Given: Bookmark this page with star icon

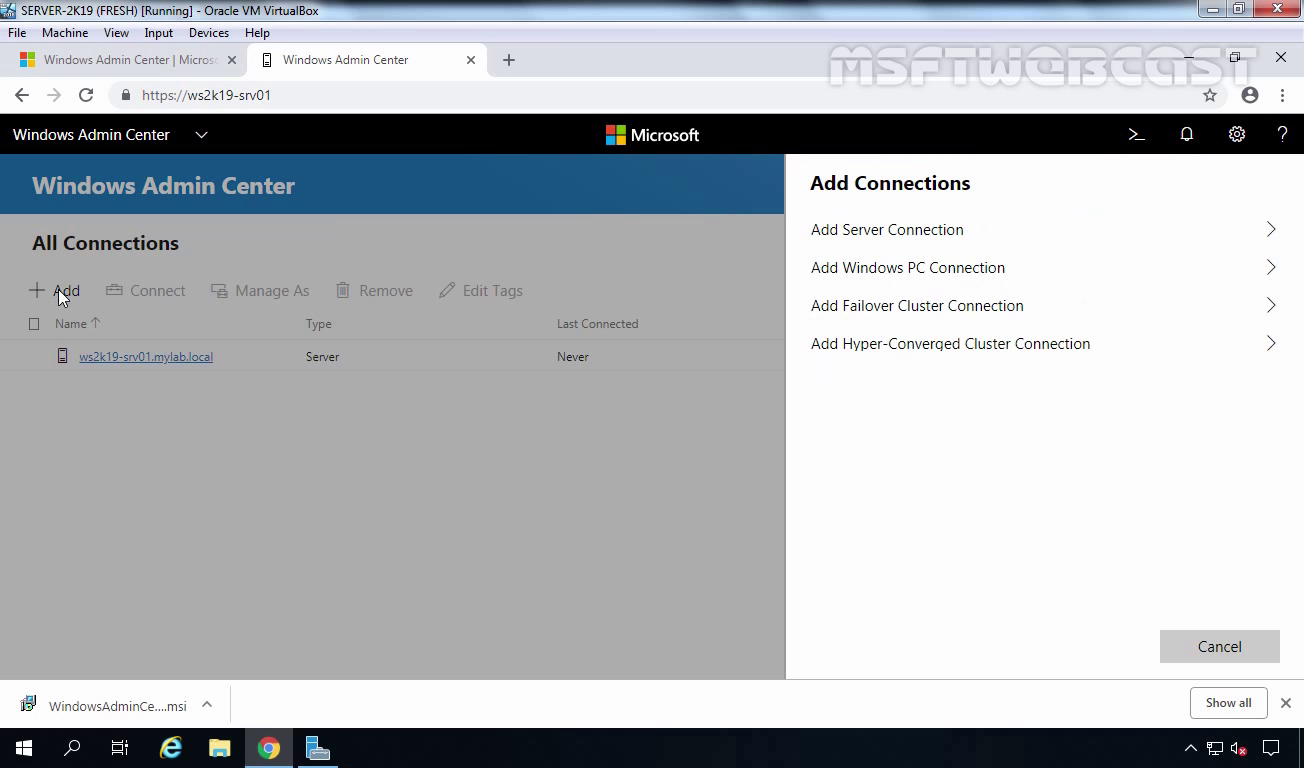Looking at the screenshot, I should pyautogui.click(x=1210, y=95).
